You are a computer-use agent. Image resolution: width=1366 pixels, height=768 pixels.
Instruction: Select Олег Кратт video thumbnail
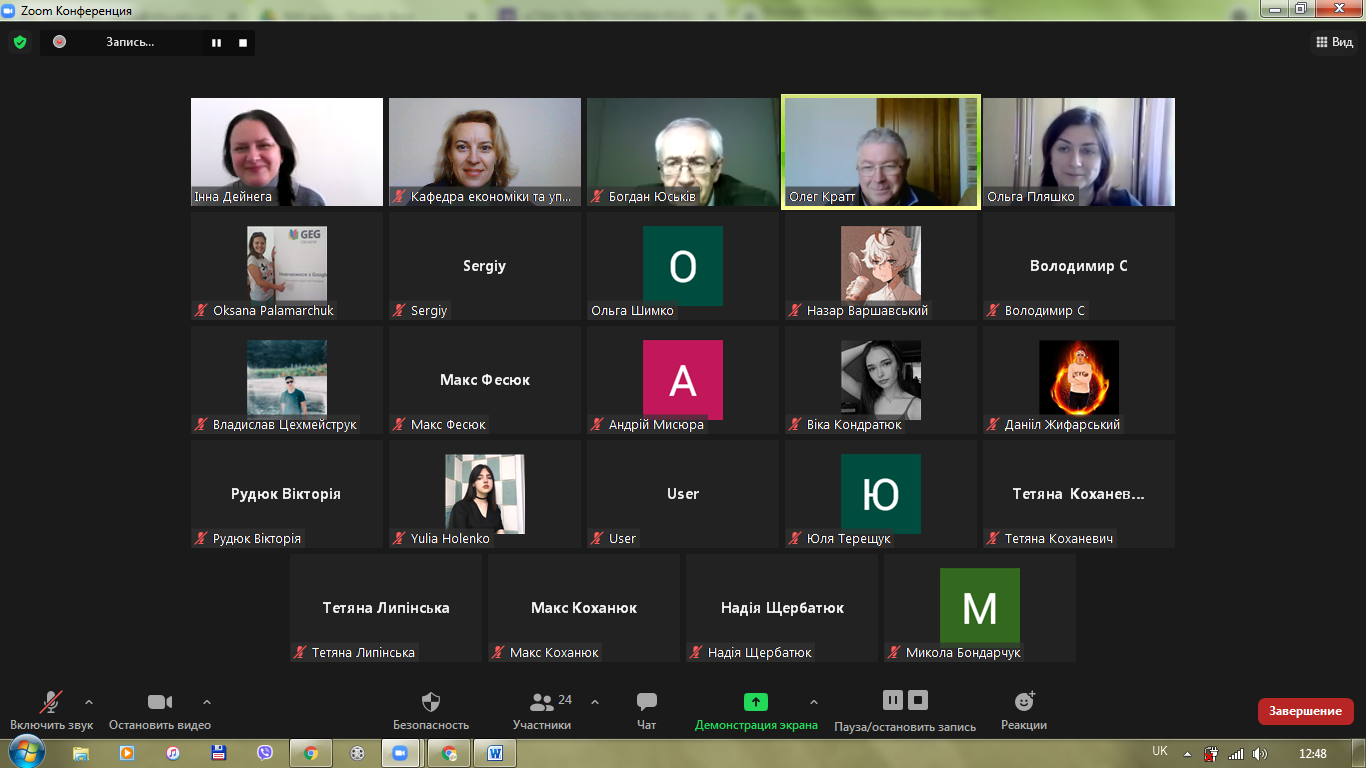click(881, 152)
